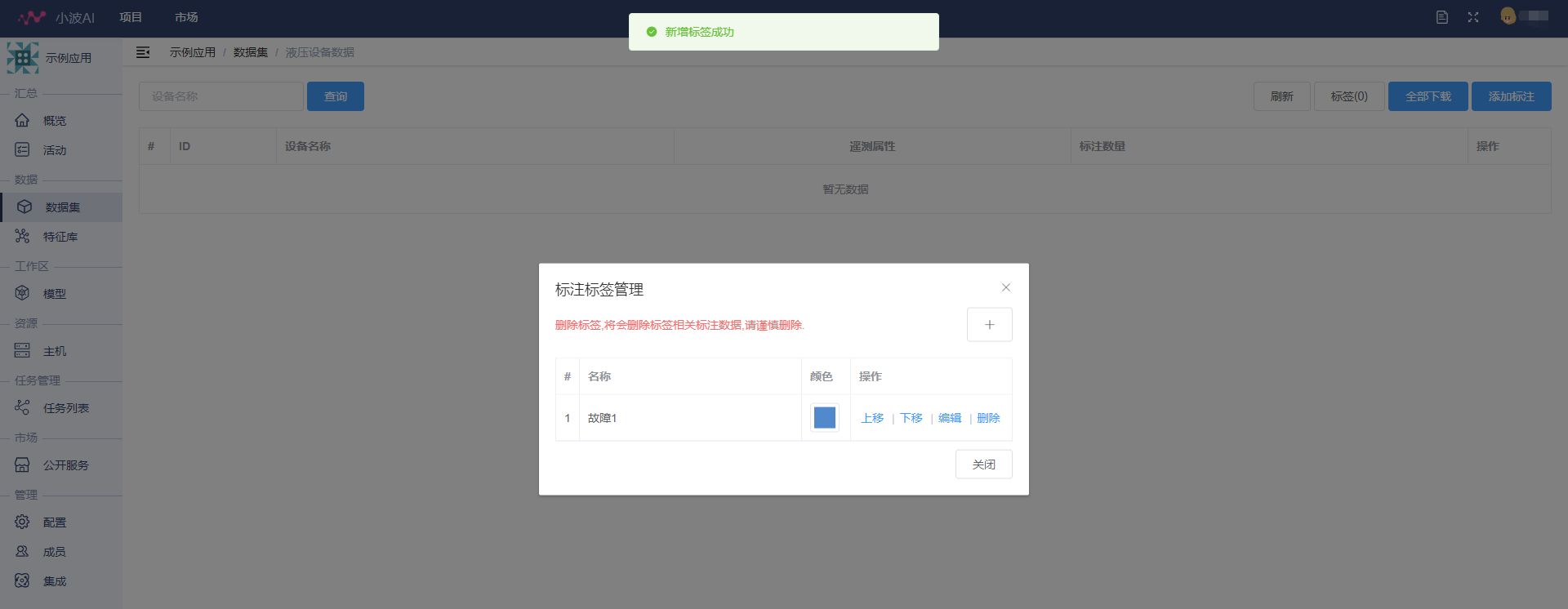Click the 标签(0) button

(x=1349, y=96)
